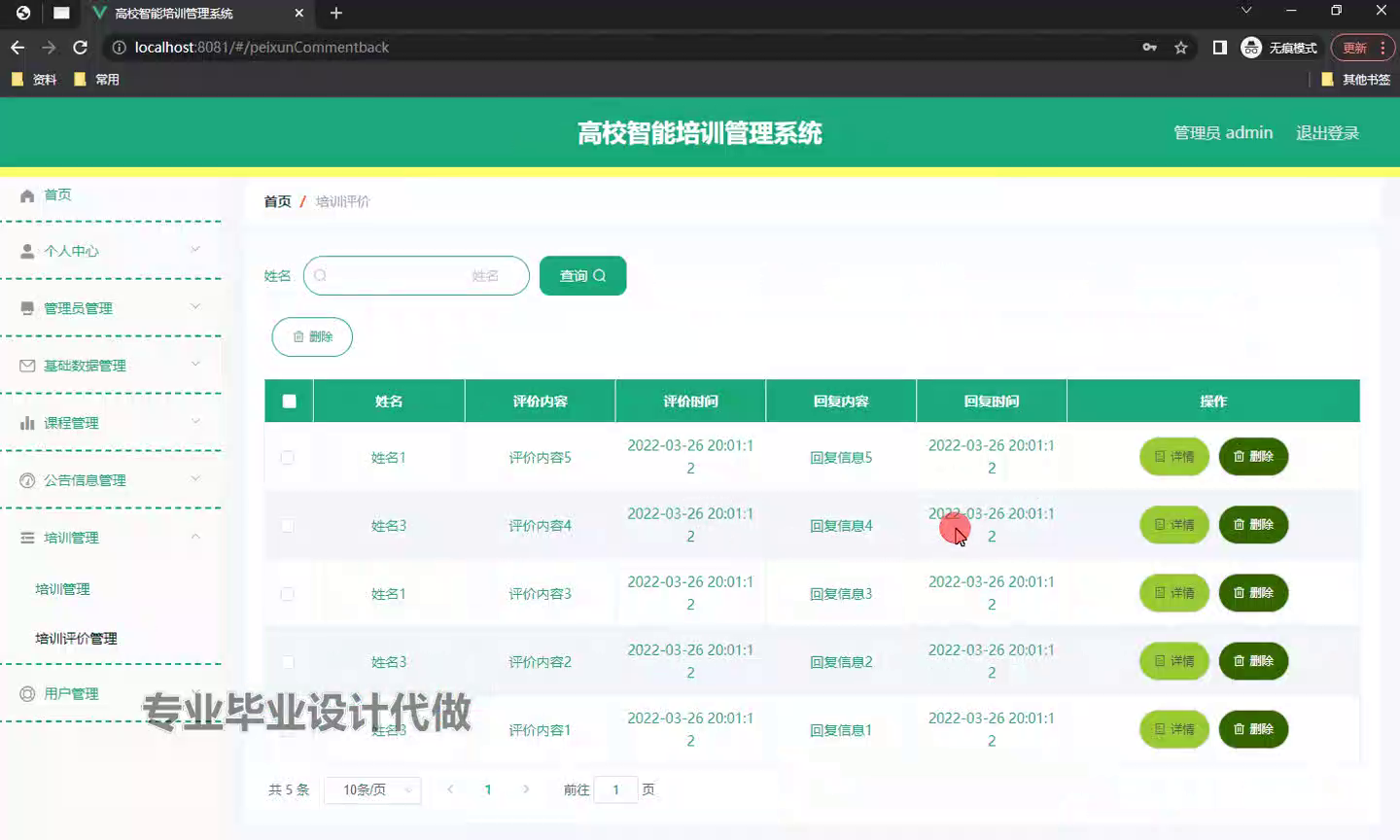Go to the next page with the right pagination arrow
Image resolution: width=1400 pixels, height=840 pixels.
click(x=526, y=789)
